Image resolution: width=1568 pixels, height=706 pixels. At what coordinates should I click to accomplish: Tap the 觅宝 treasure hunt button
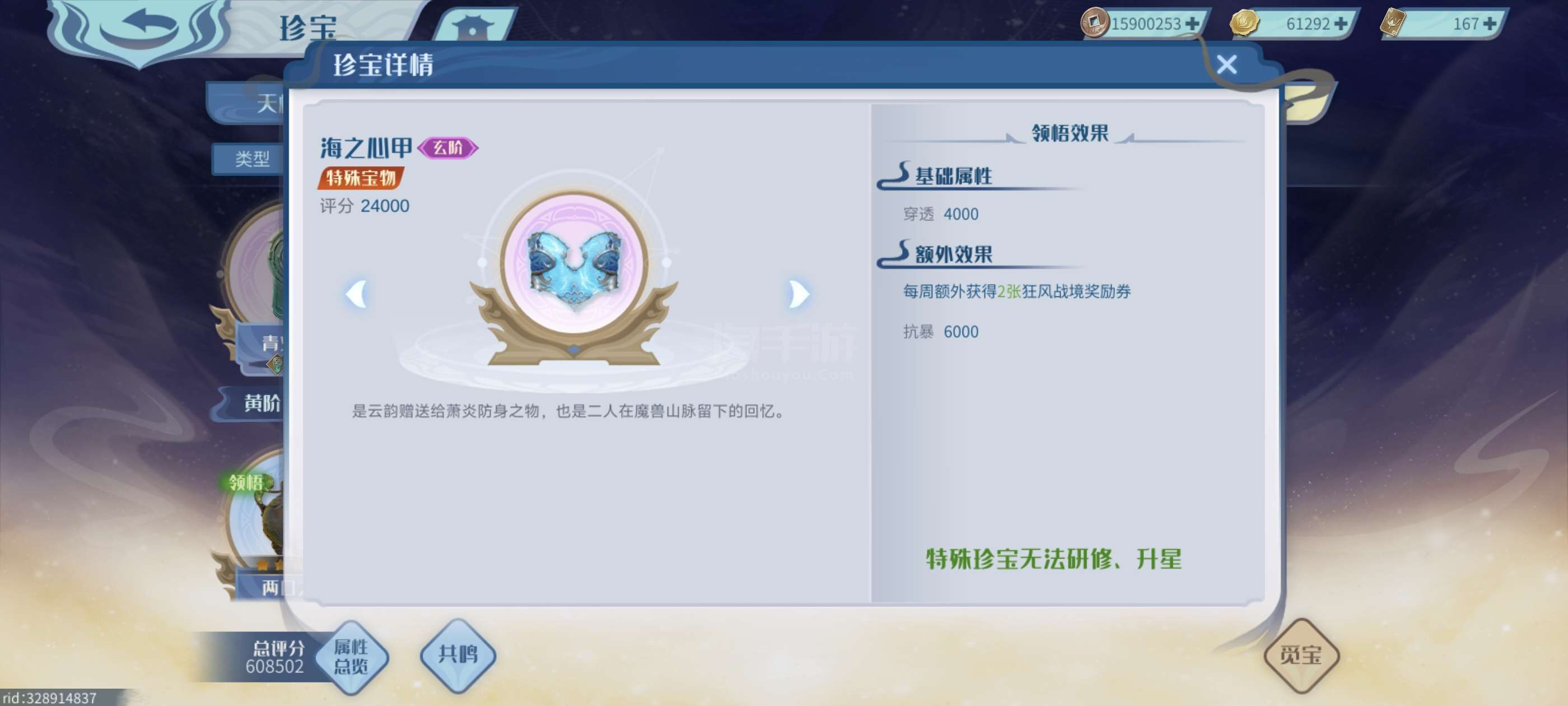click(1301, 656)
